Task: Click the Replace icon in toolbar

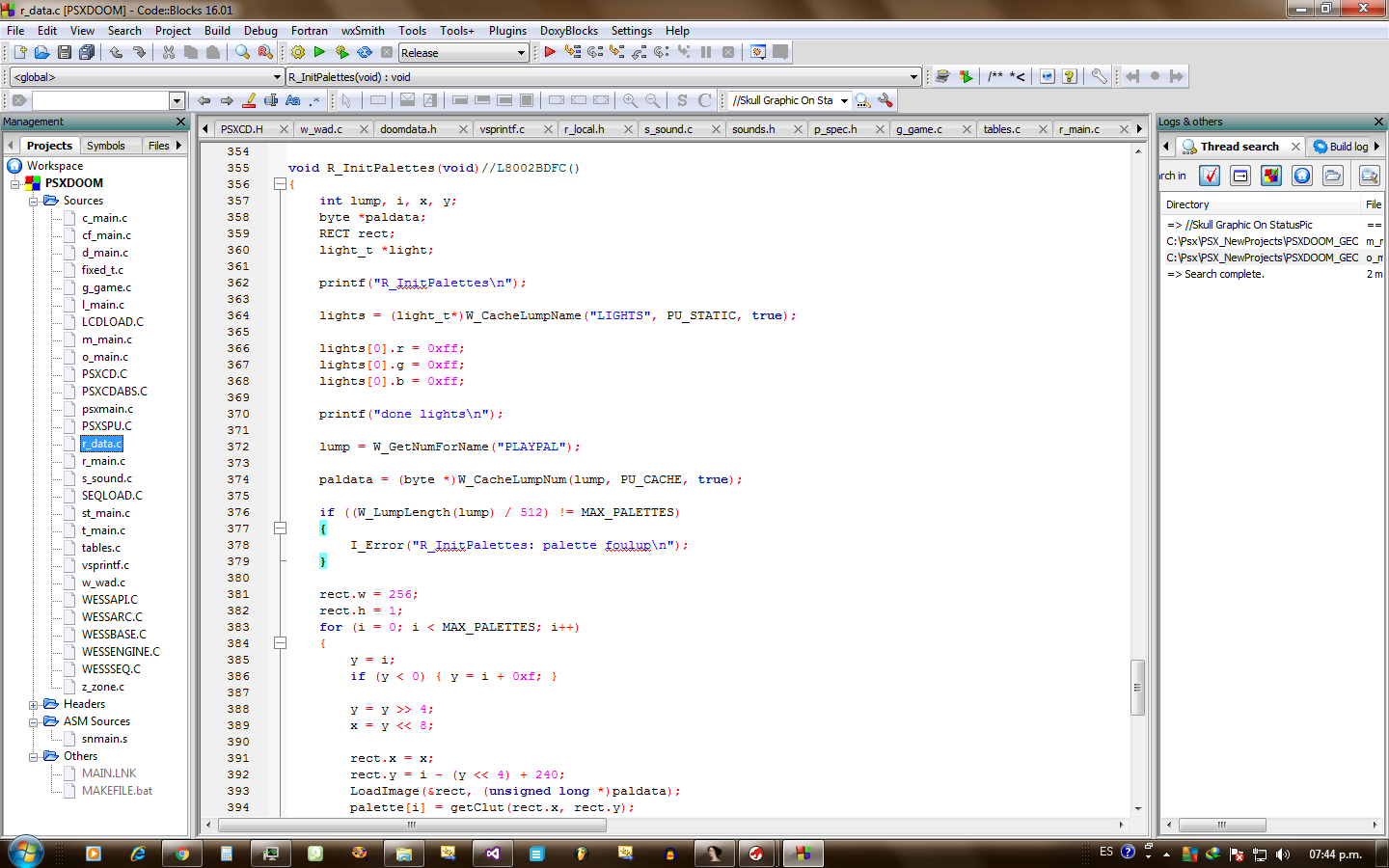Action: point(264,52)
